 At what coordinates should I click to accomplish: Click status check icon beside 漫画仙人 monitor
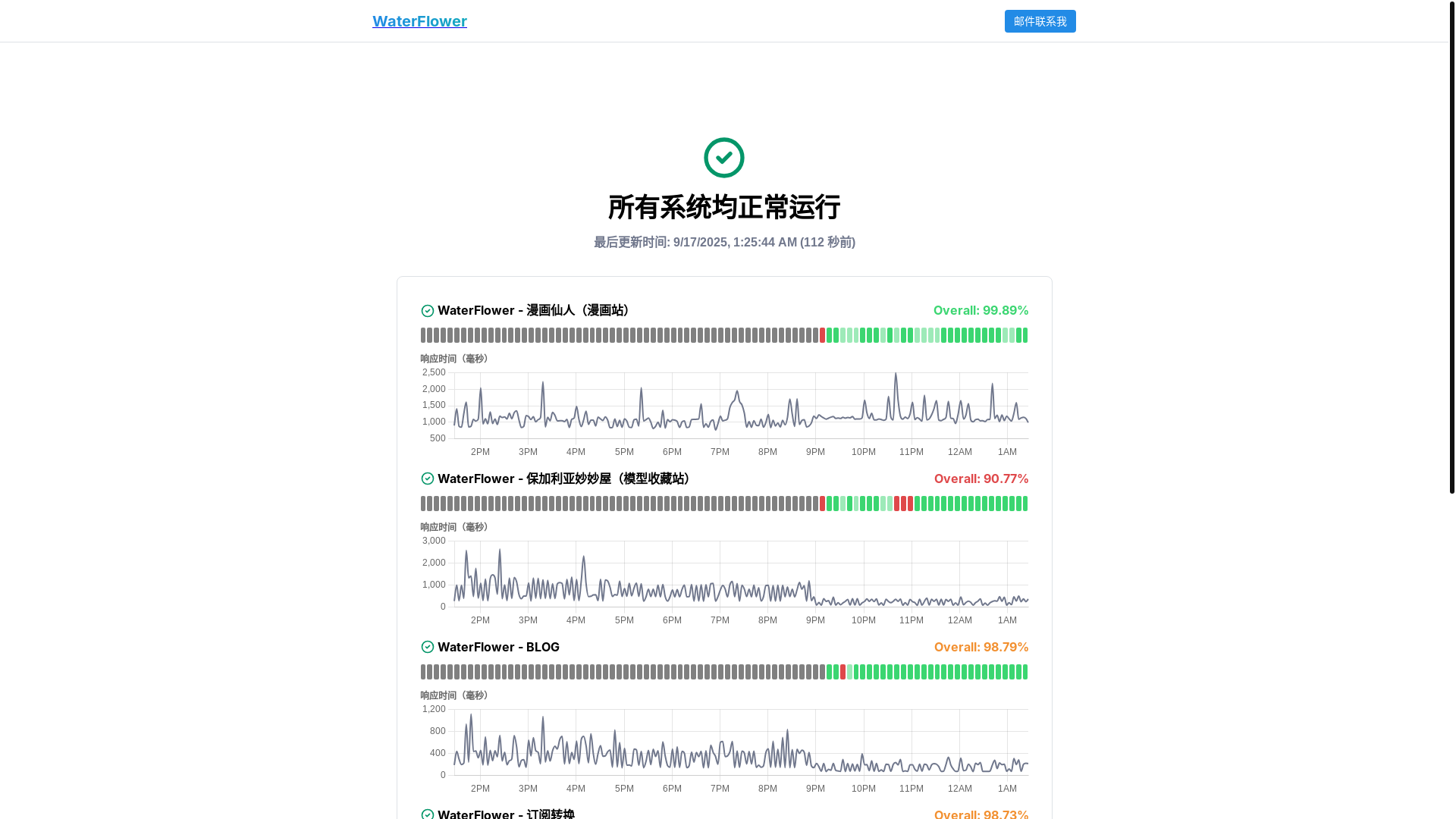tap(428, 311)
